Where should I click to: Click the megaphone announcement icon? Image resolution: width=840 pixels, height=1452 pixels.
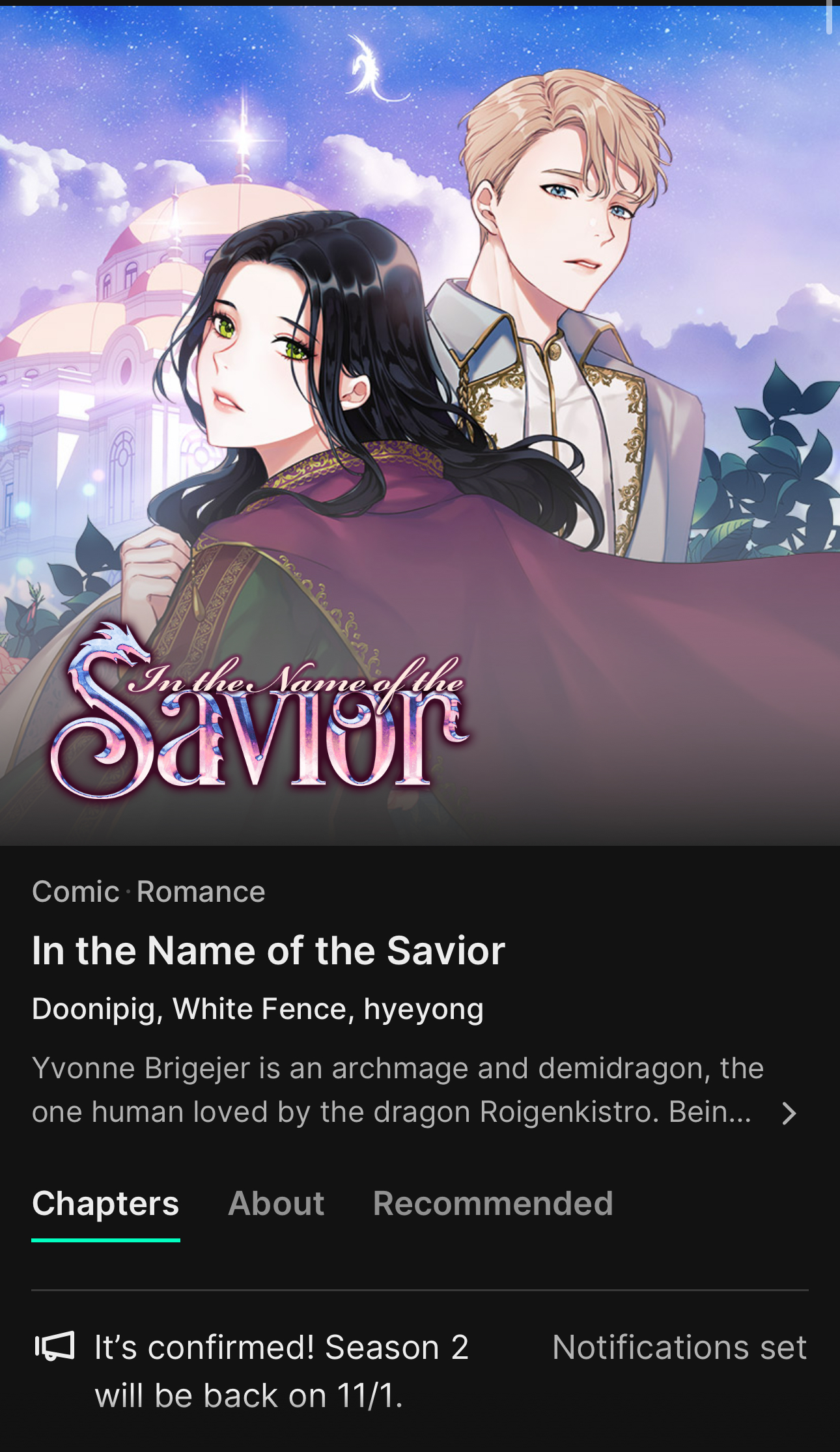click(x=55, y=1346)
